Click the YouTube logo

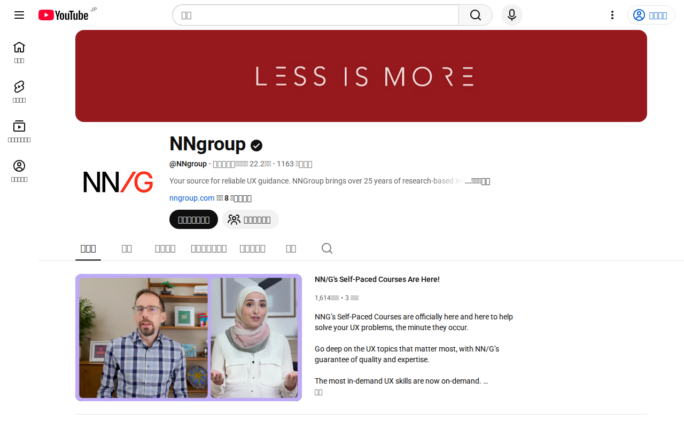64,15
